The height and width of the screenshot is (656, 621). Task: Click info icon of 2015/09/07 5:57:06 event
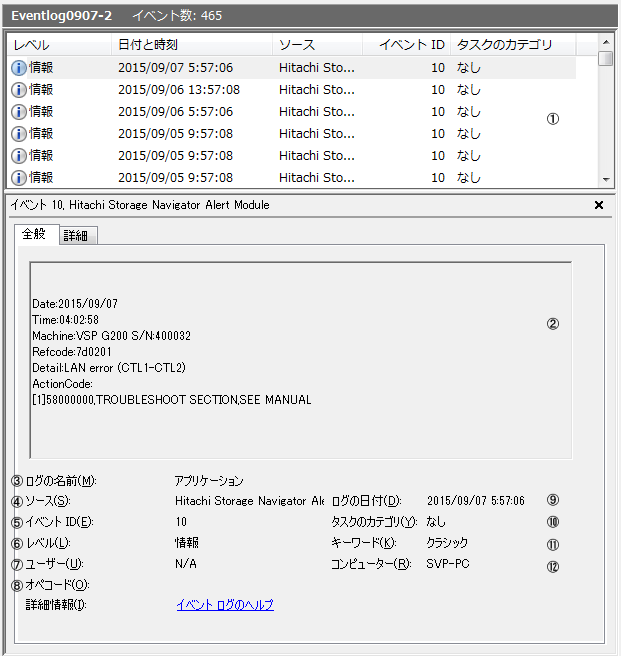coord(19,68)
